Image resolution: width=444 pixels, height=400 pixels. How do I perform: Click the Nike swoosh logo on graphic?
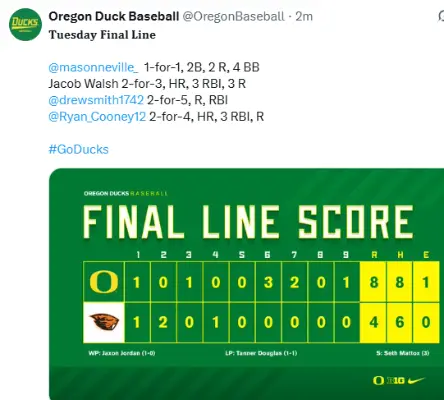pos(417,380)
